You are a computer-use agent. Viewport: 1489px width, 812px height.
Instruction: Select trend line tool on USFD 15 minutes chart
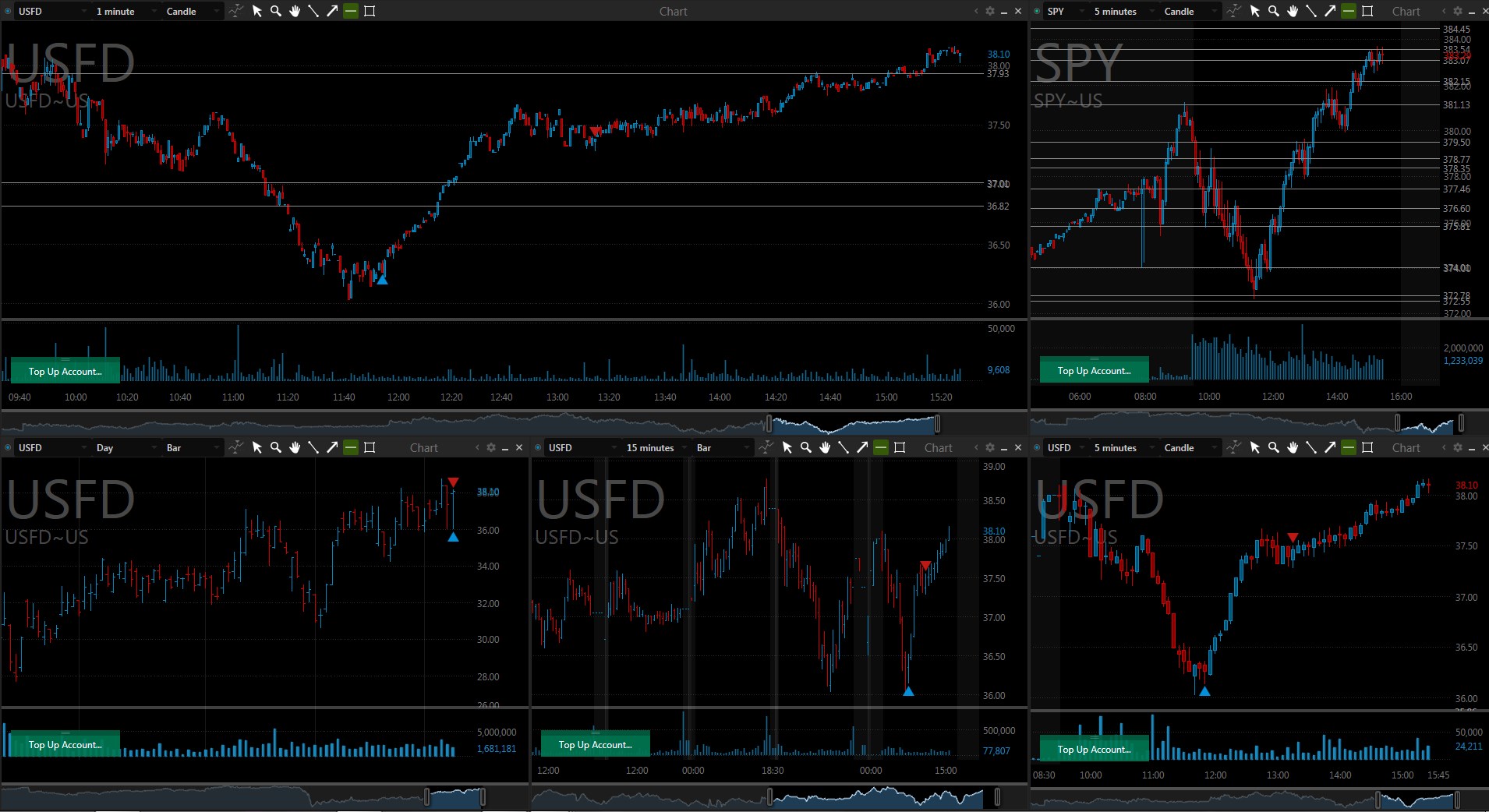tap(844, 447)
